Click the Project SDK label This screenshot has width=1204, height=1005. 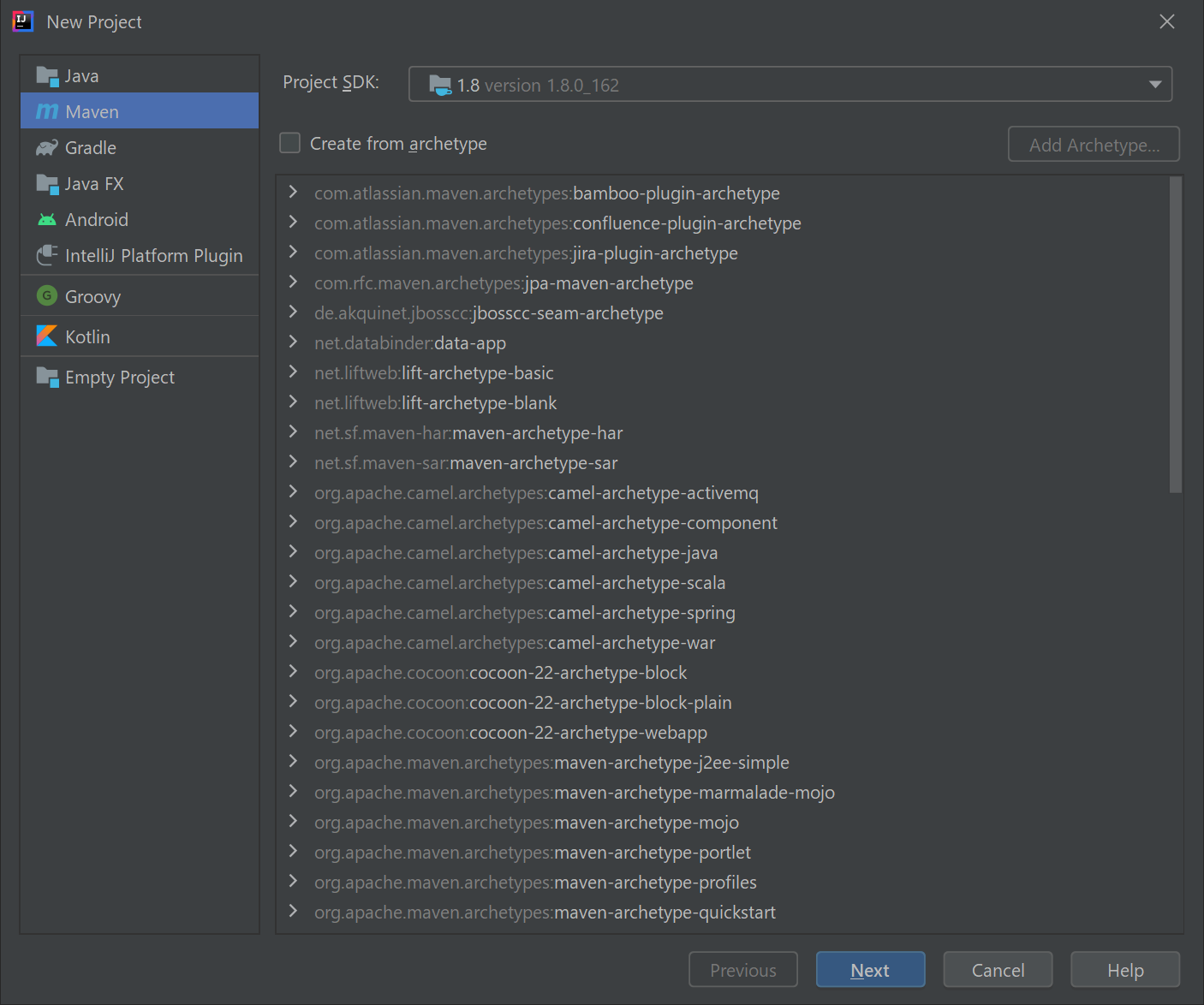point(331,82)
